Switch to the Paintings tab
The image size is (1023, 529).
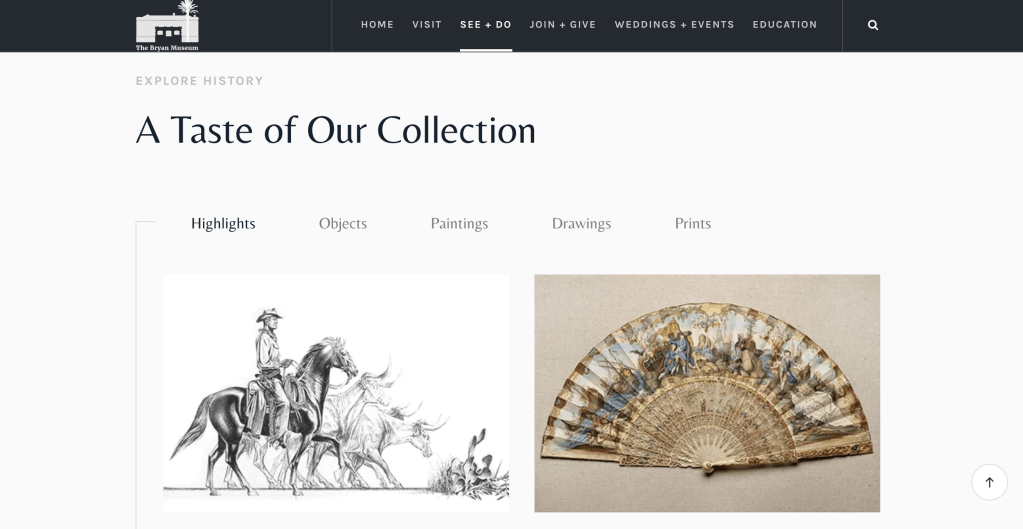(x=459, y=224)
